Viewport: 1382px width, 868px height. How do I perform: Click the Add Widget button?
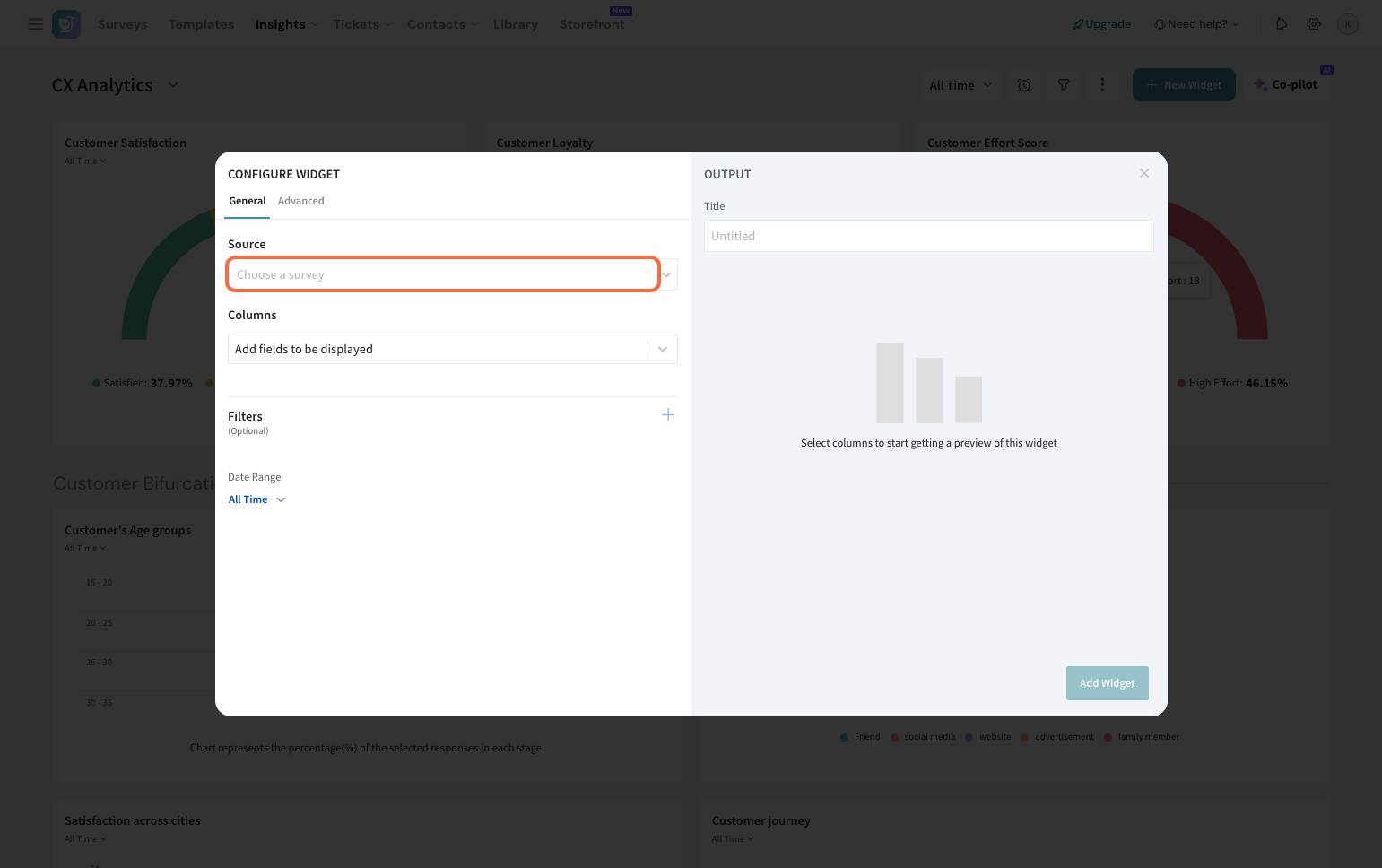(1107, 683)
